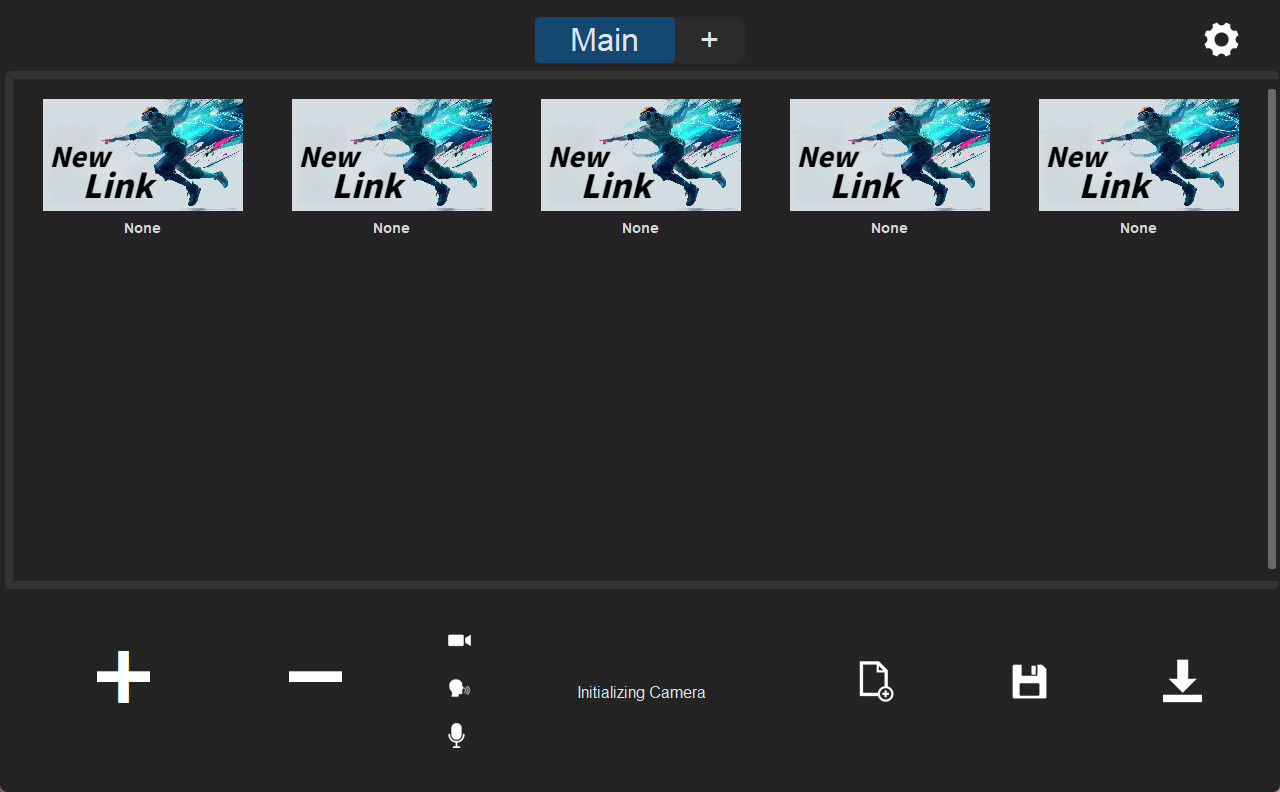Click the None label under the last thumbnail

[1138, 228]
